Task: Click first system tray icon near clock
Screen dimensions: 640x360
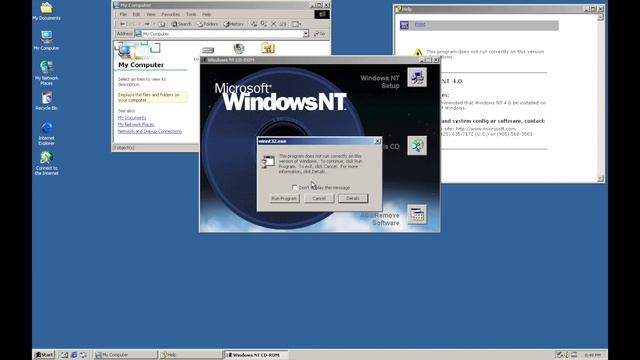Action: coord(559,355)
